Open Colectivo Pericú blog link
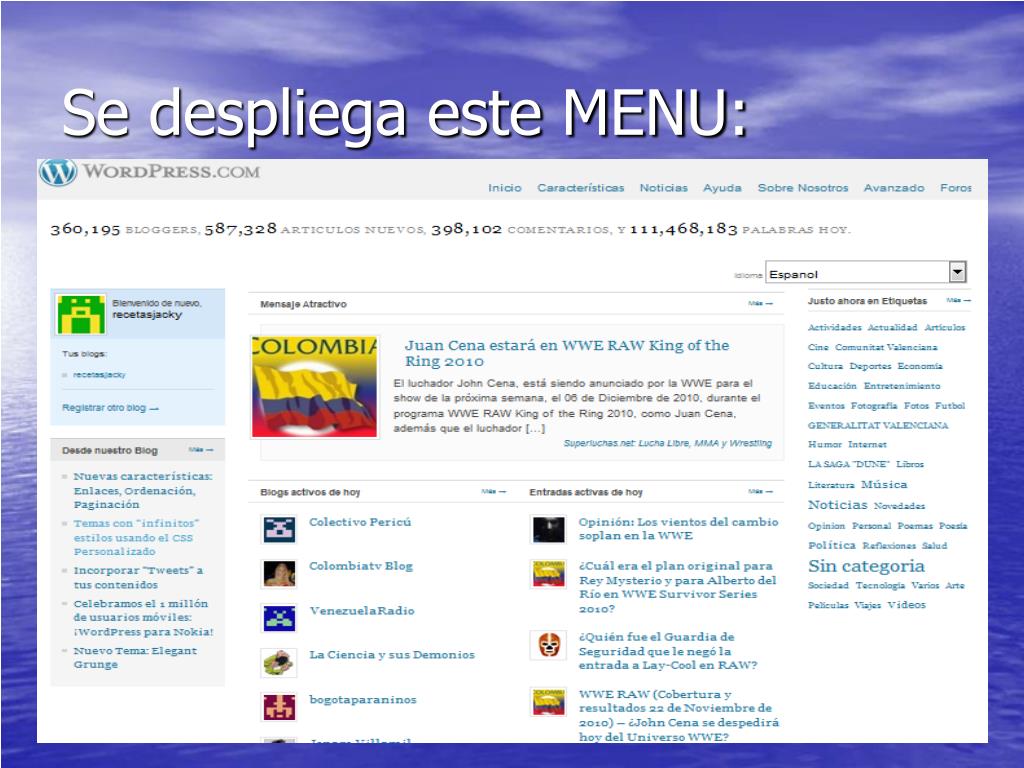Viewport: 1024px width, 768px height. click(x=360, y=522)
